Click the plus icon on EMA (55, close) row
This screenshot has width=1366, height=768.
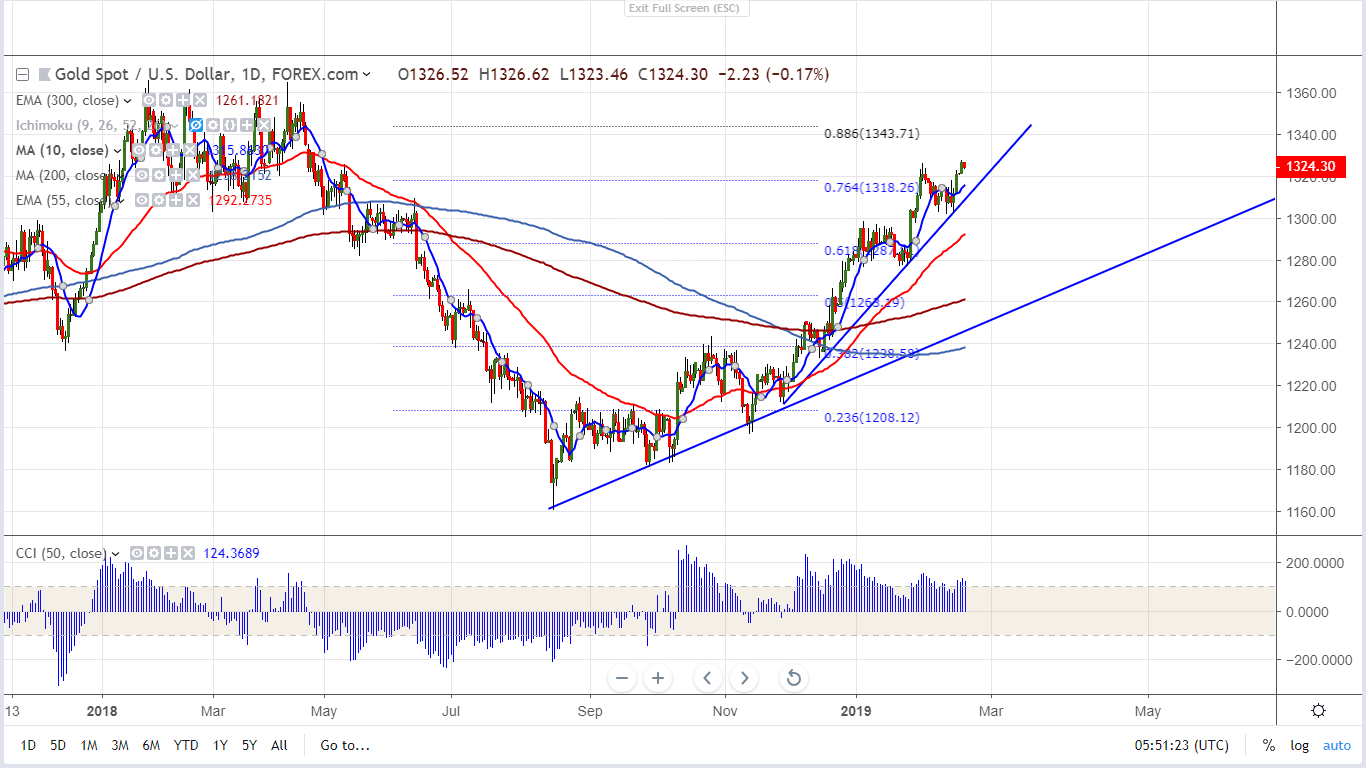click(176, 200)
